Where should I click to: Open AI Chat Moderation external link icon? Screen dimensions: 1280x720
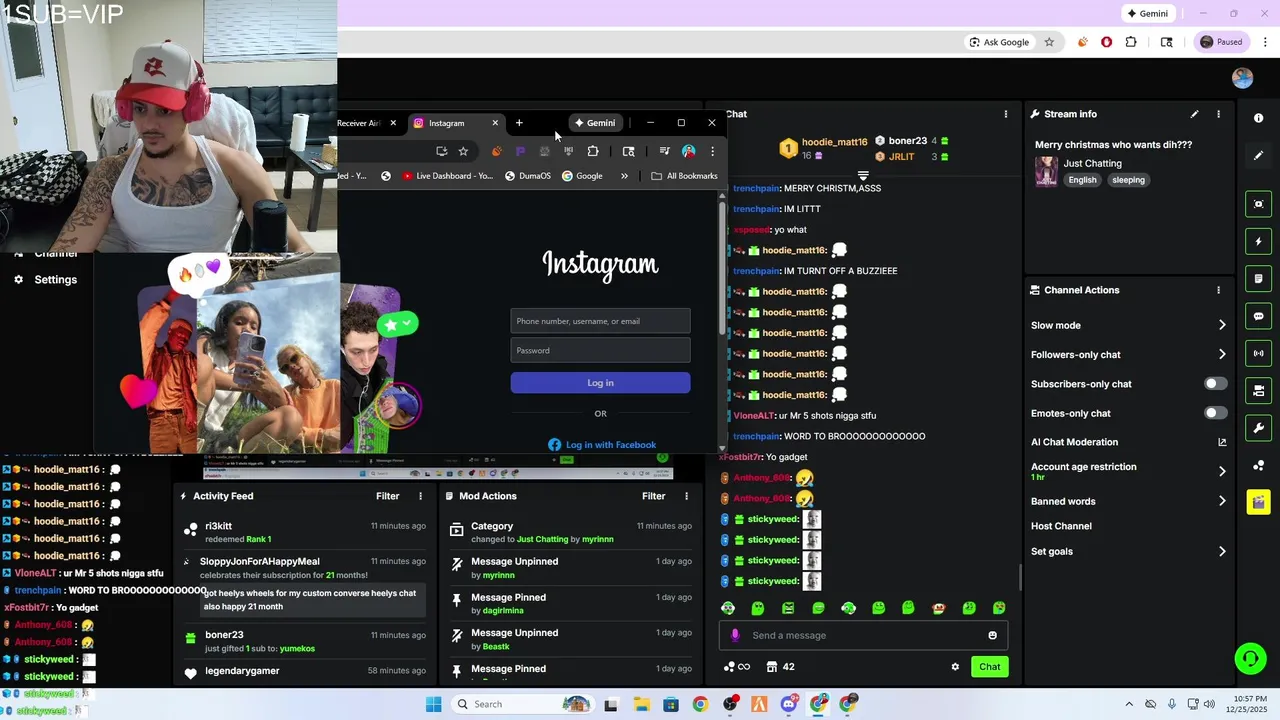(x=1222, y=442)
